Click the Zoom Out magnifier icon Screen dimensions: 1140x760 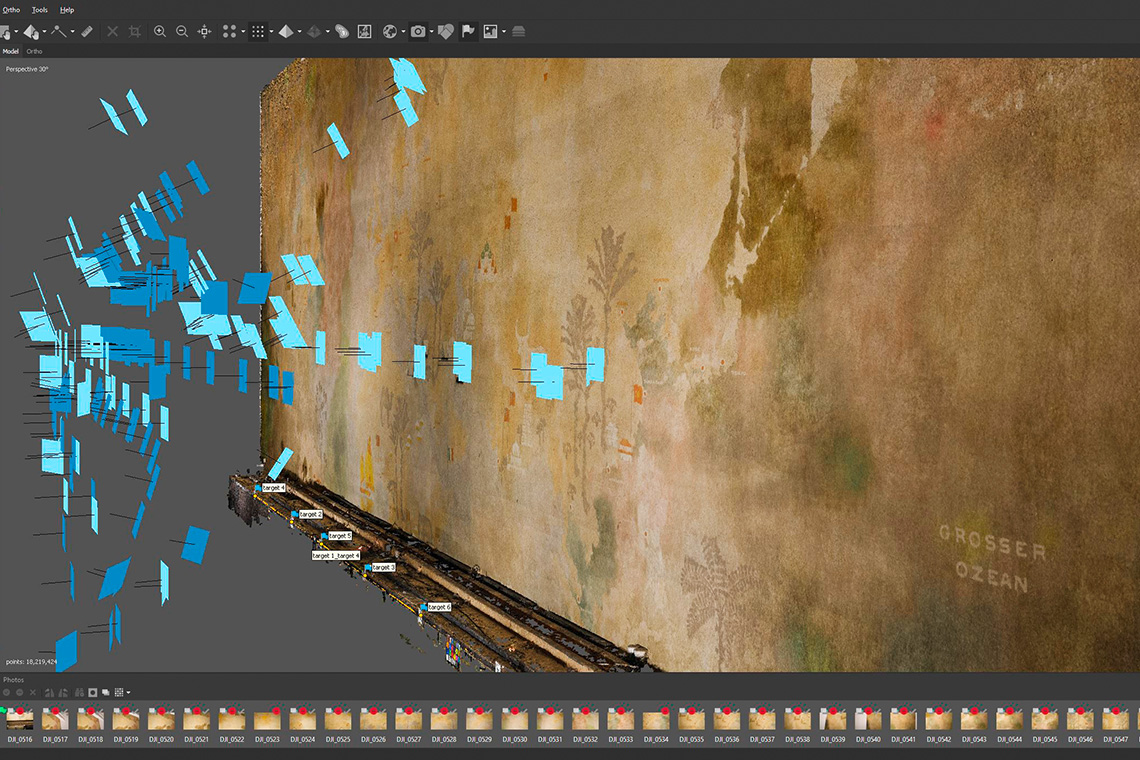point(182,32)
